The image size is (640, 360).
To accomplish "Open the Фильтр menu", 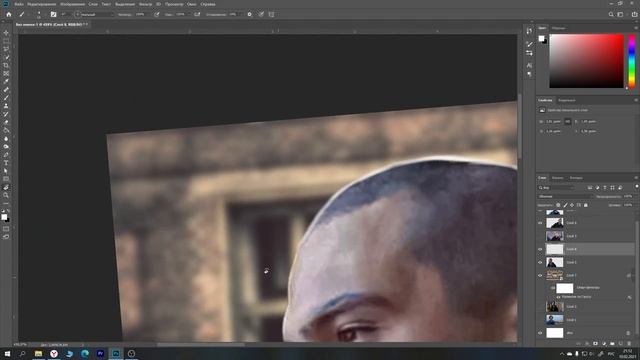I will [145, 4].
